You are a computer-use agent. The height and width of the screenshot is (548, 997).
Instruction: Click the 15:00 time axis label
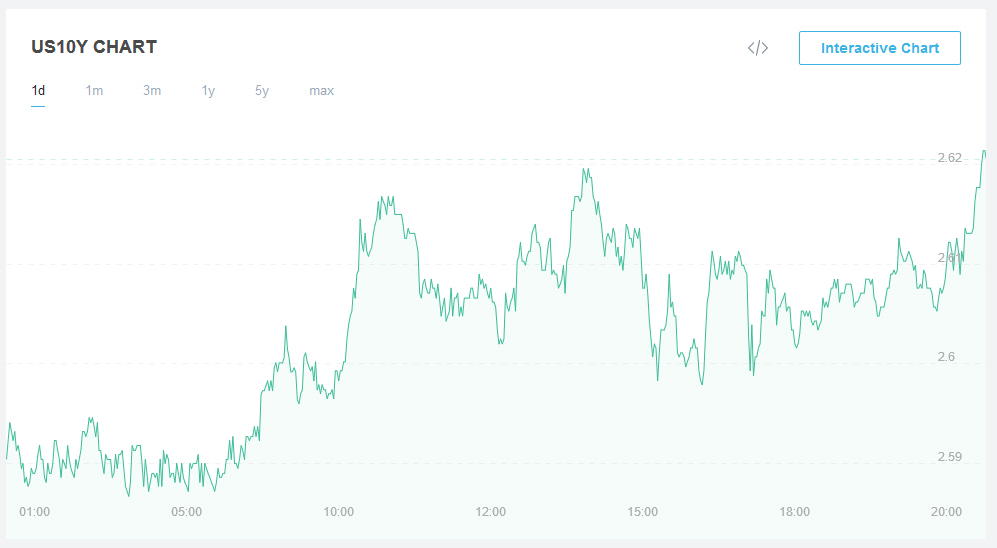pyautogui.click(x=643, y=512)
